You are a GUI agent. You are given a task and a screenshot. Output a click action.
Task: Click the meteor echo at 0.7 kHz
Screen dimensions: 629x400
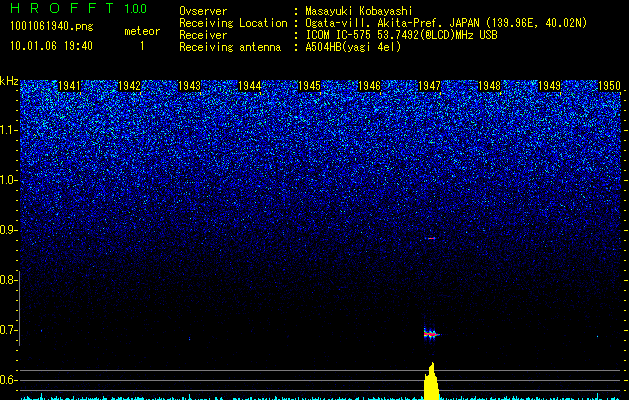click(x=431, y=333)
